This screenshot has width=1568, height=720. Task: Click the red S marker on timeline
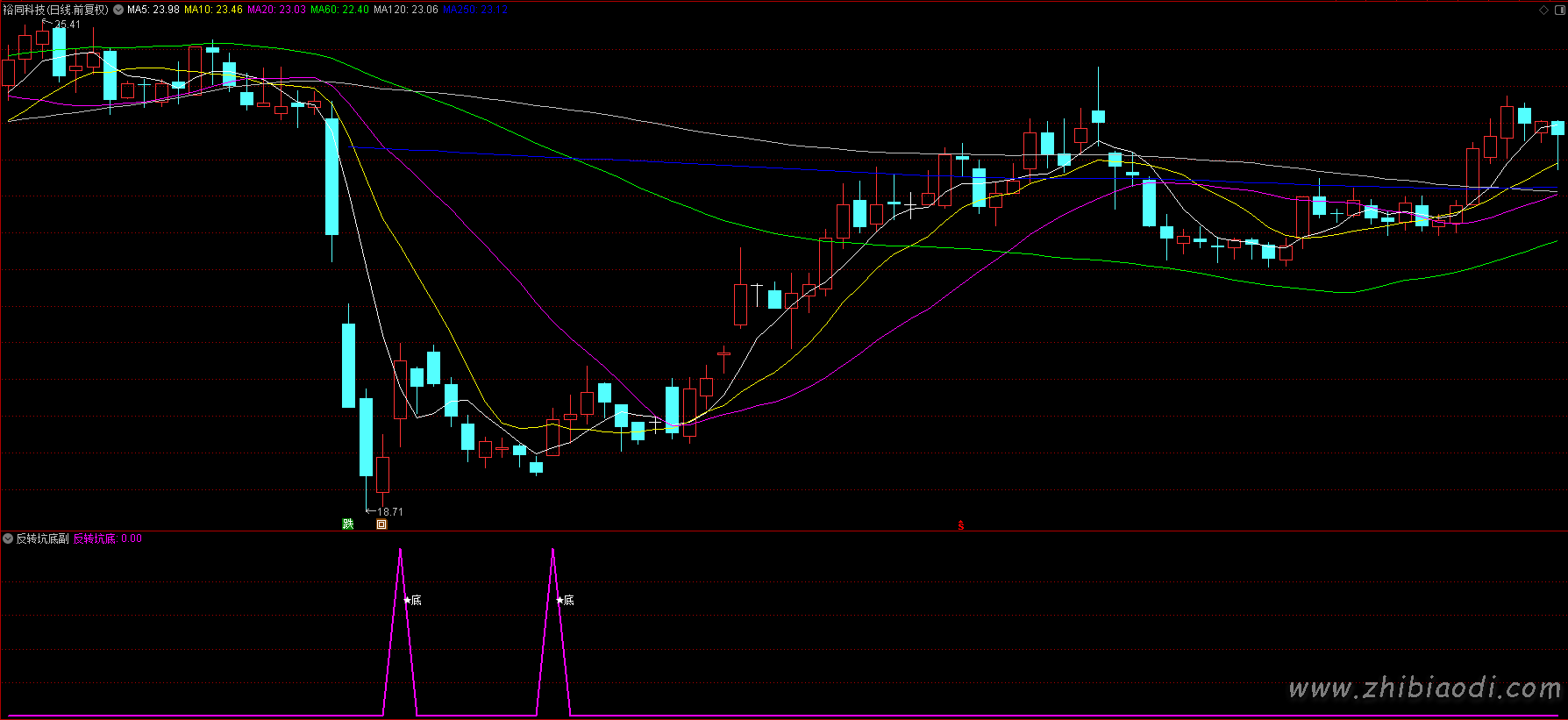[961, 525]
